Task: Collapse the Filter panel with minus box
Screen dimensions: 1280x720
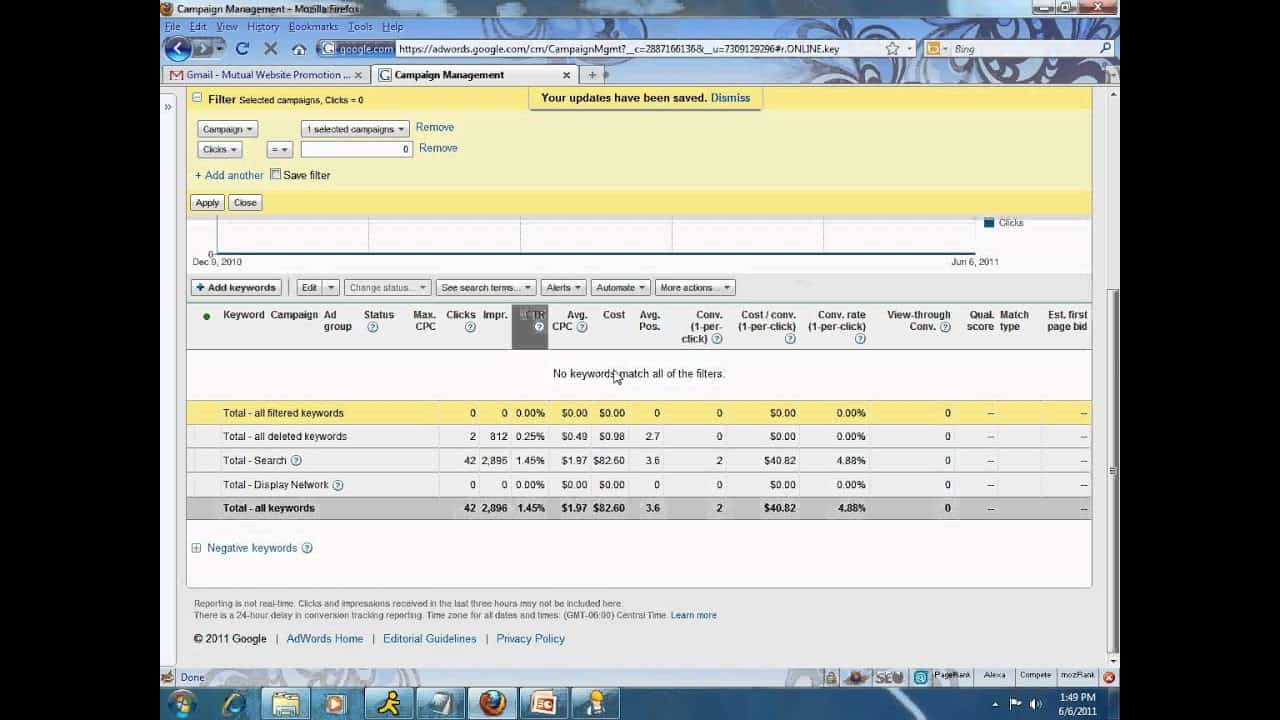Action: point(197,98)
